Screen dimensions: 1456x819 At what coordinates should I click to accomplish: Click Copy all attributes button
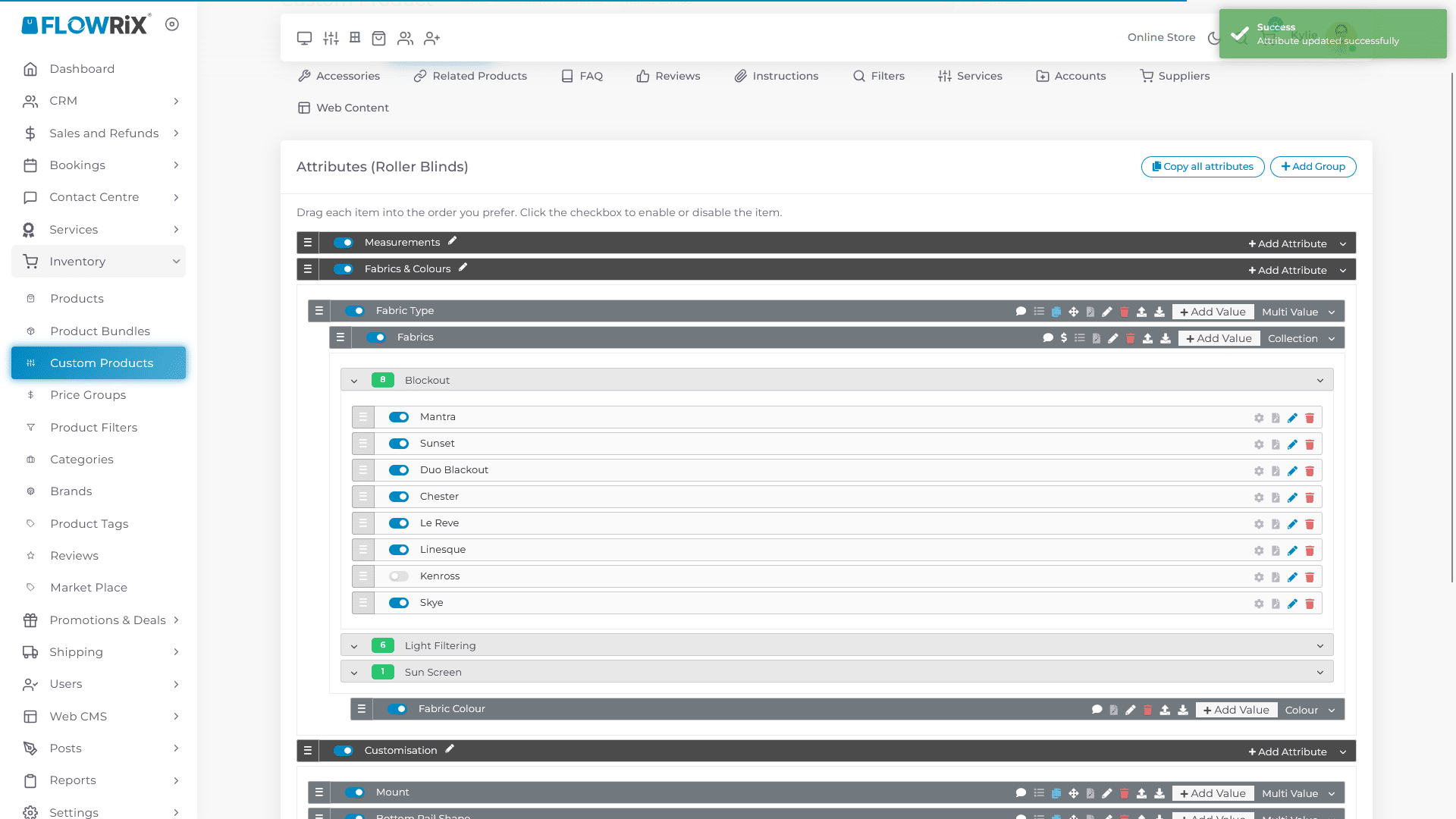pos(1202,167)
